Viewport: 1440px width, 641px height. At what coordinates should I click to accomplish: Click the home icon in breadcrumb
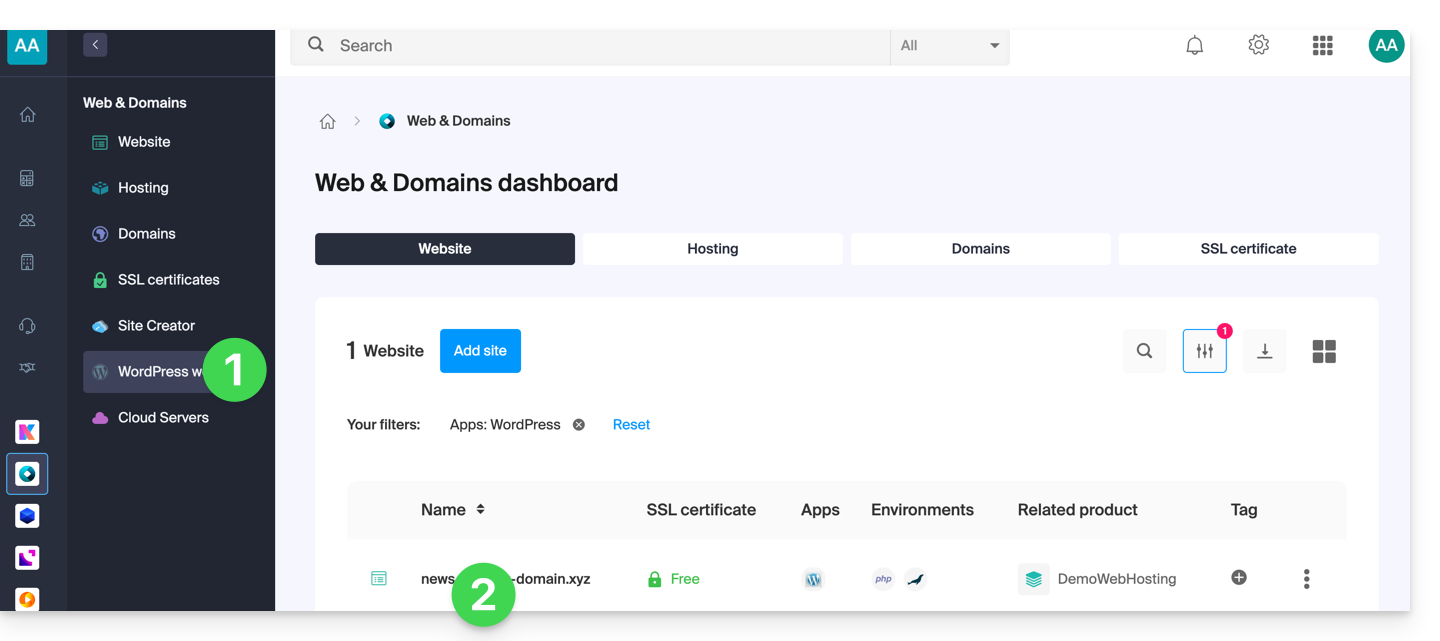click(327, 121)
